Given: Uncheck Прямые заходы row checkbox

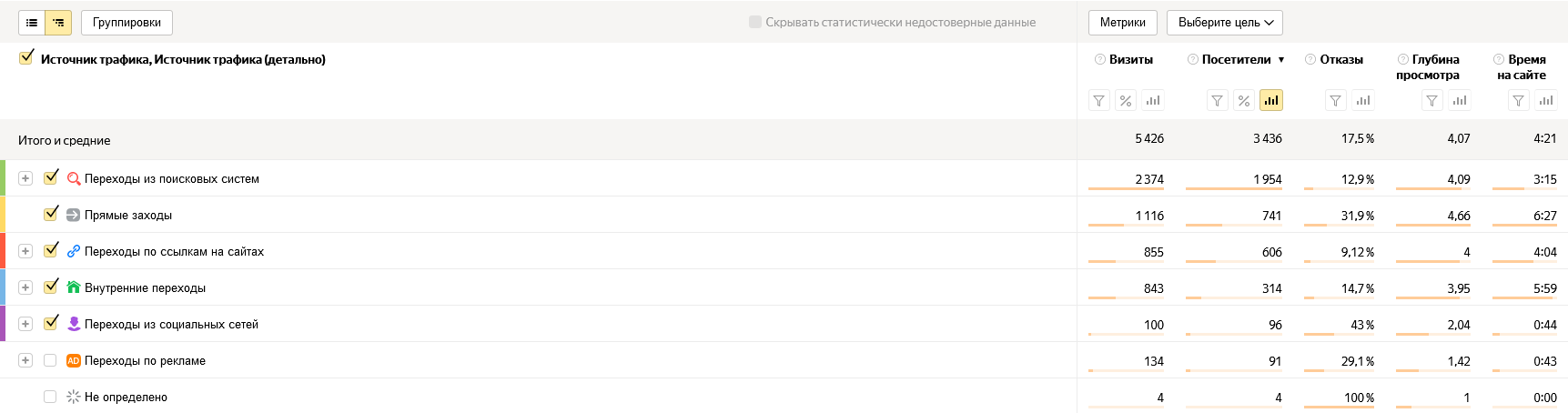Looking at the screenshot, I should tap(51, 214).
